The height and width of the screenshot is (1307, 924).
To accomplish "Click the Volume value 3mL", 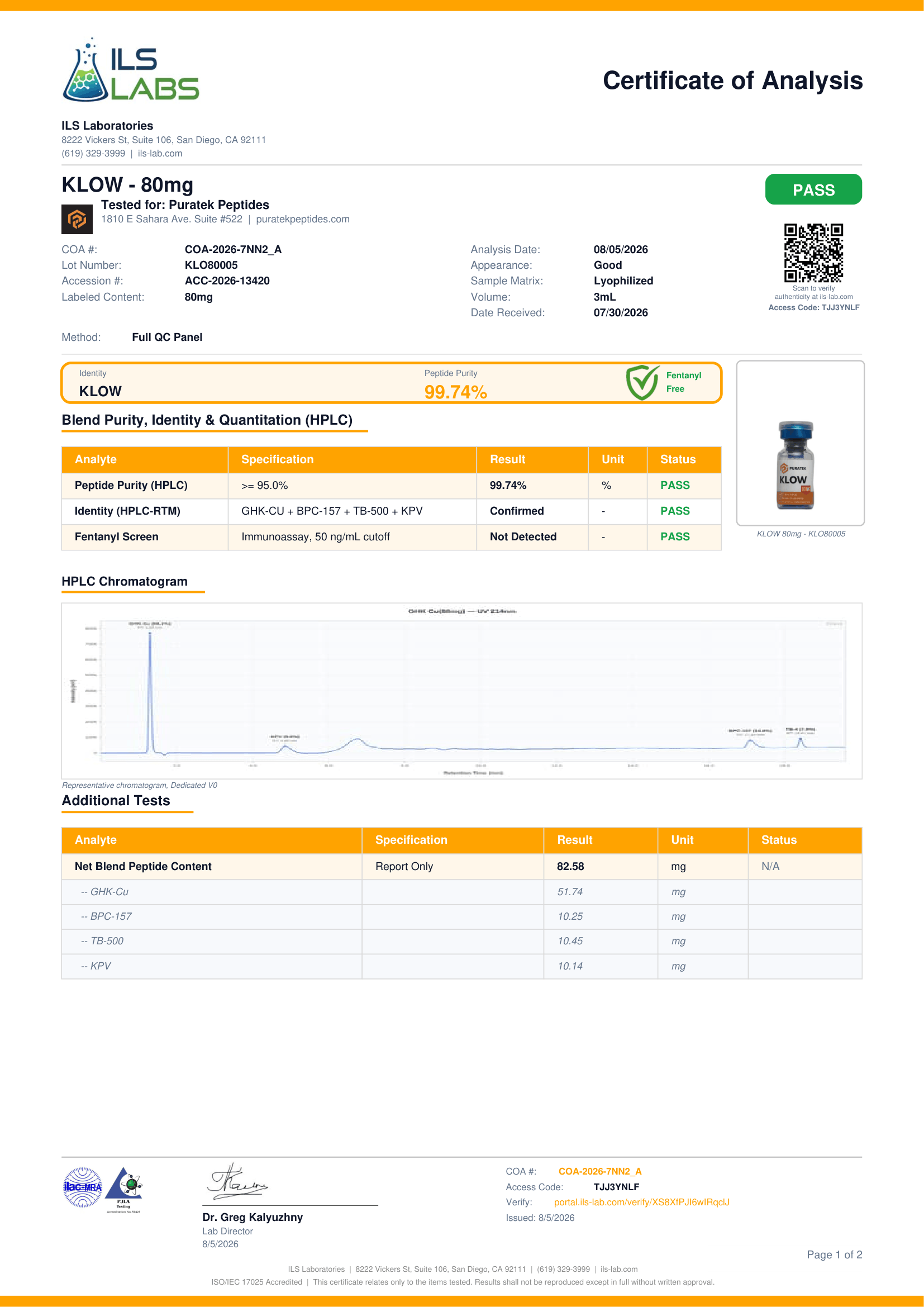I will coord(605,297).
